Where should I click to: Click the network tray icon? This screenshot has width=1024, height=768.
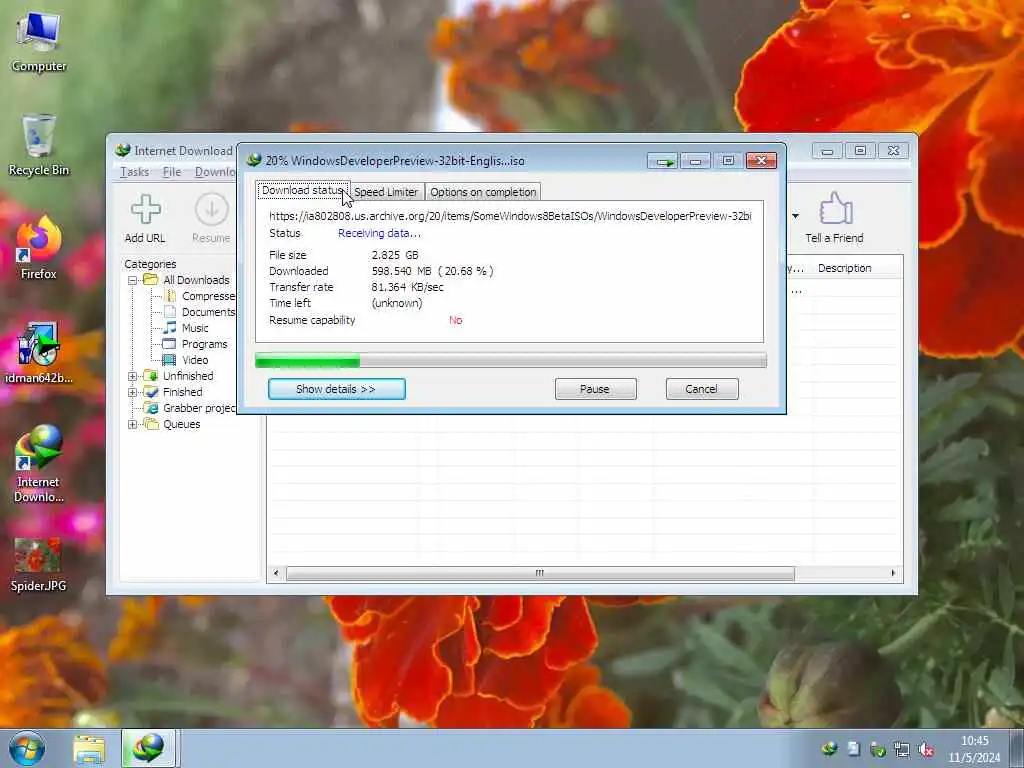click(x=902, y=749)
